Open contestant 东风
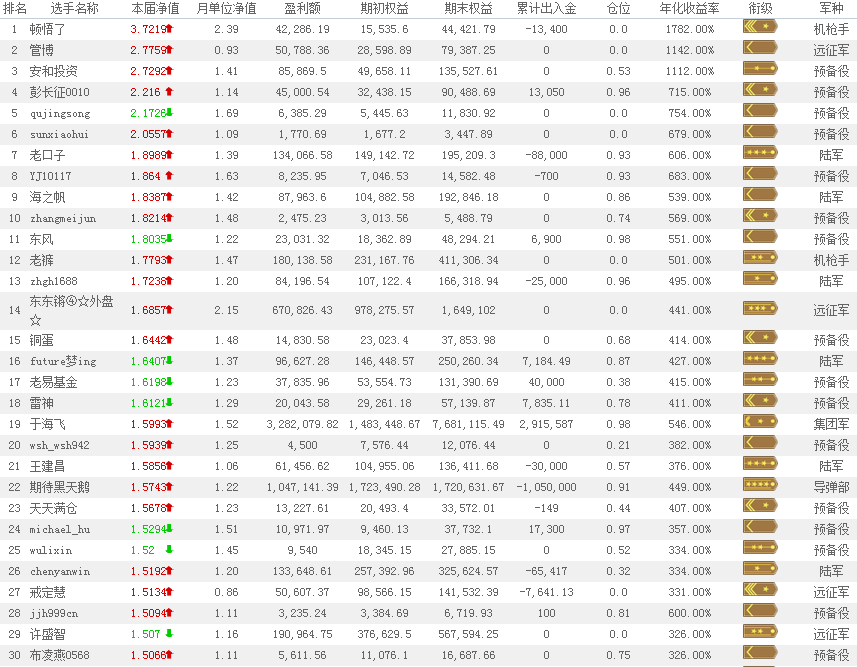857x667 pixels. click(x=42, y=239)
